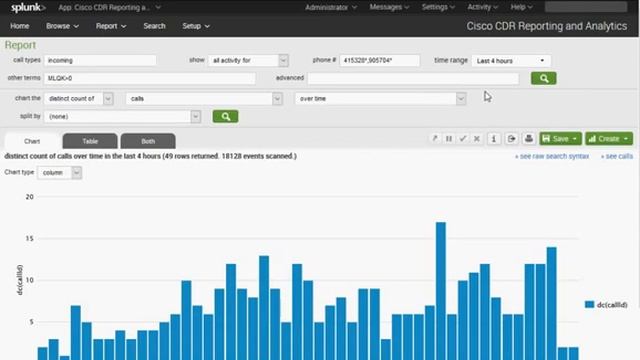Expand the Report navigation menu

tap(111, 26)
